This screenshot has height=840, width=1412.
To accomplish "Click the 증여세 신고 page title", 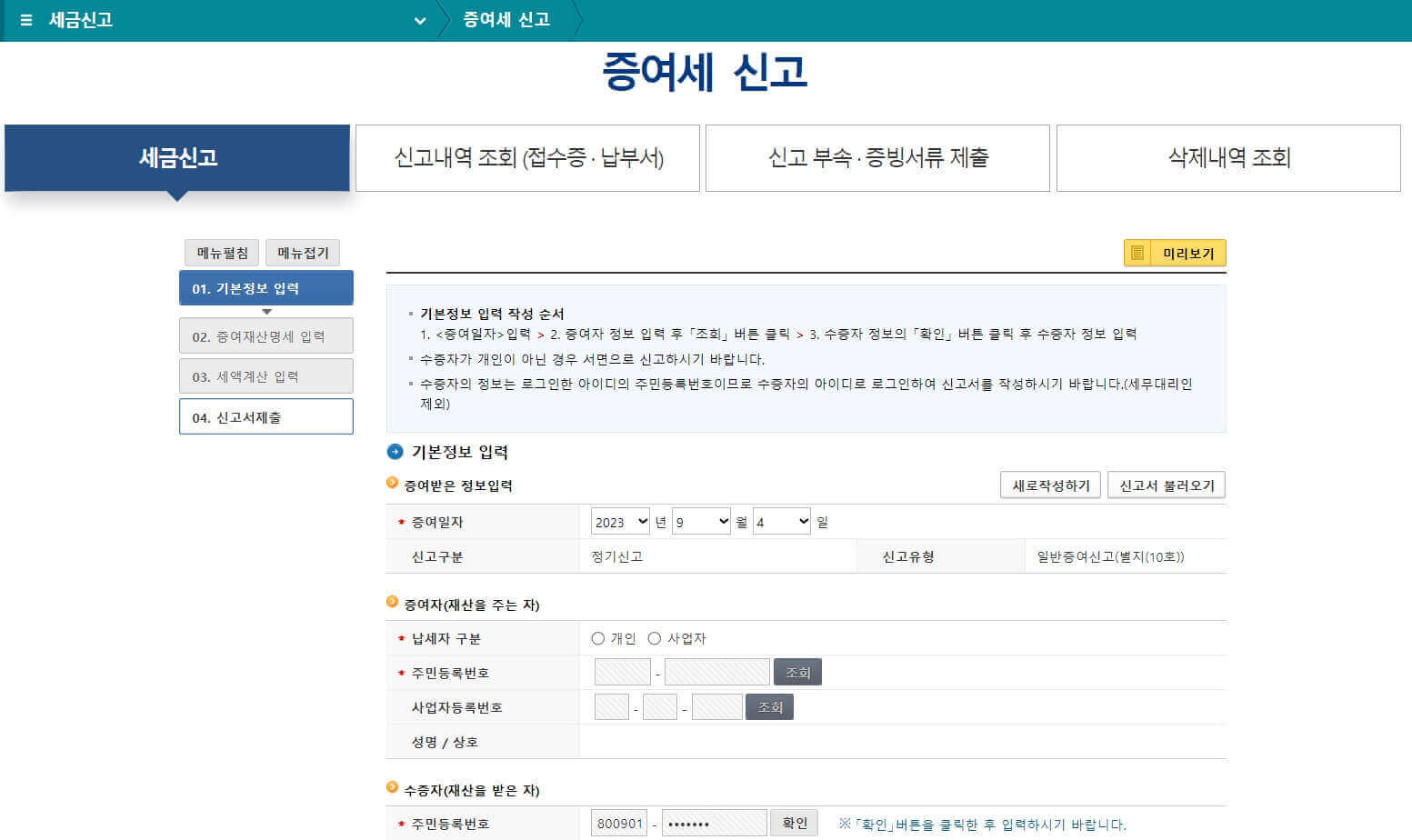I will coord(705,72).
